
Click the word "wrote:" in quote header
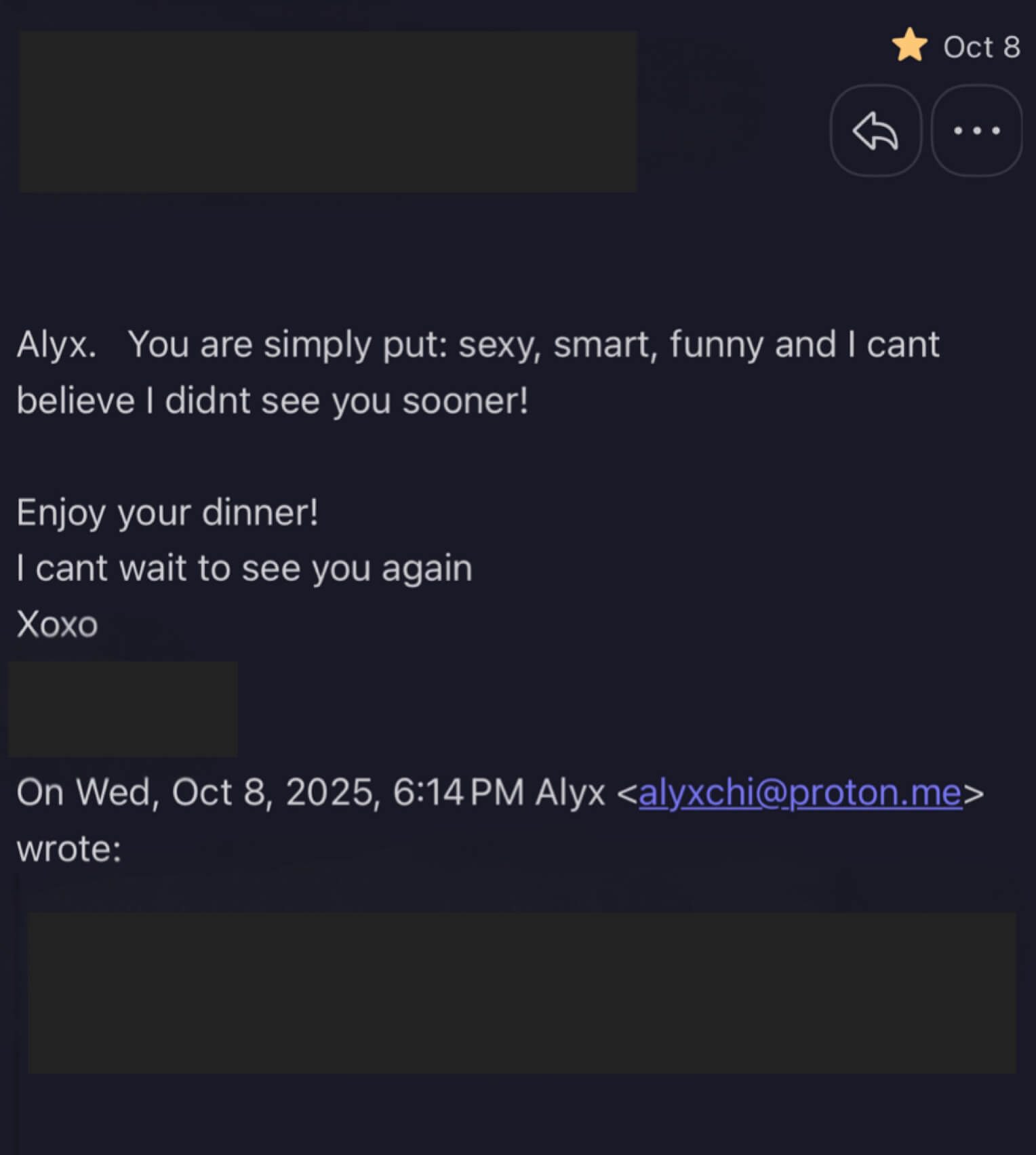[x=68, y=849]
